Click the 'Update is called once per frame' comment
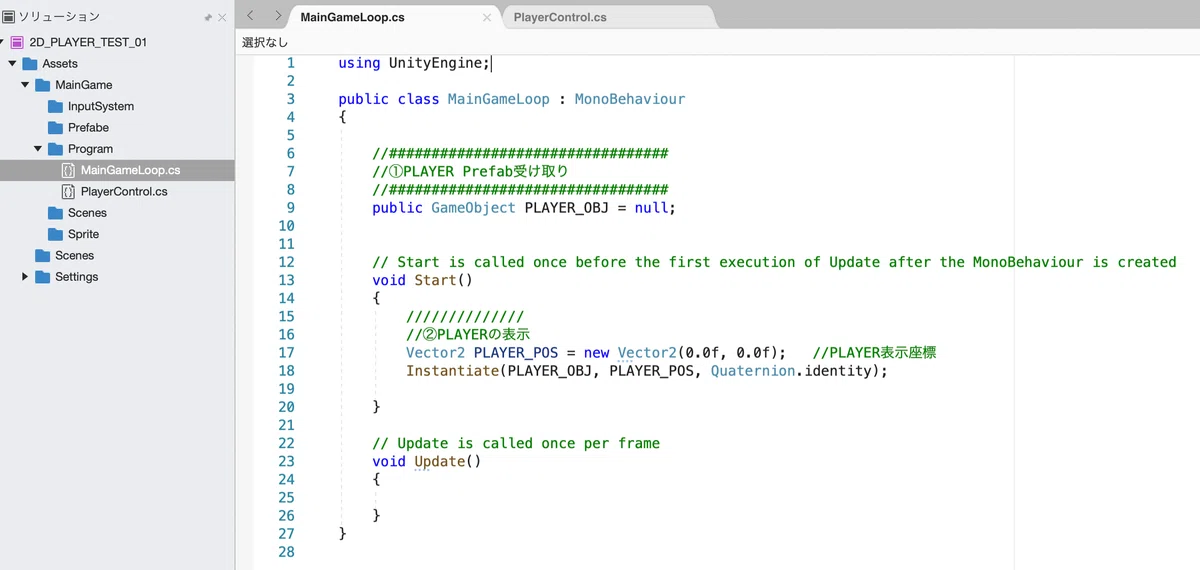This screenshot has width=1200, height=570. tap(516, 443)
